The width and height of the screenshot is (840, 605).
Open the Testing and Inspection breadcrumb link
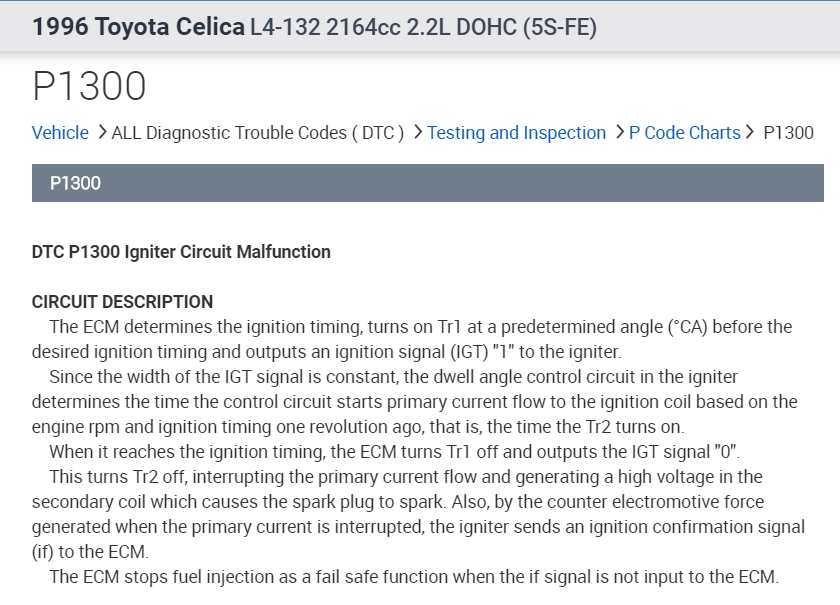[x=516, y=133]
